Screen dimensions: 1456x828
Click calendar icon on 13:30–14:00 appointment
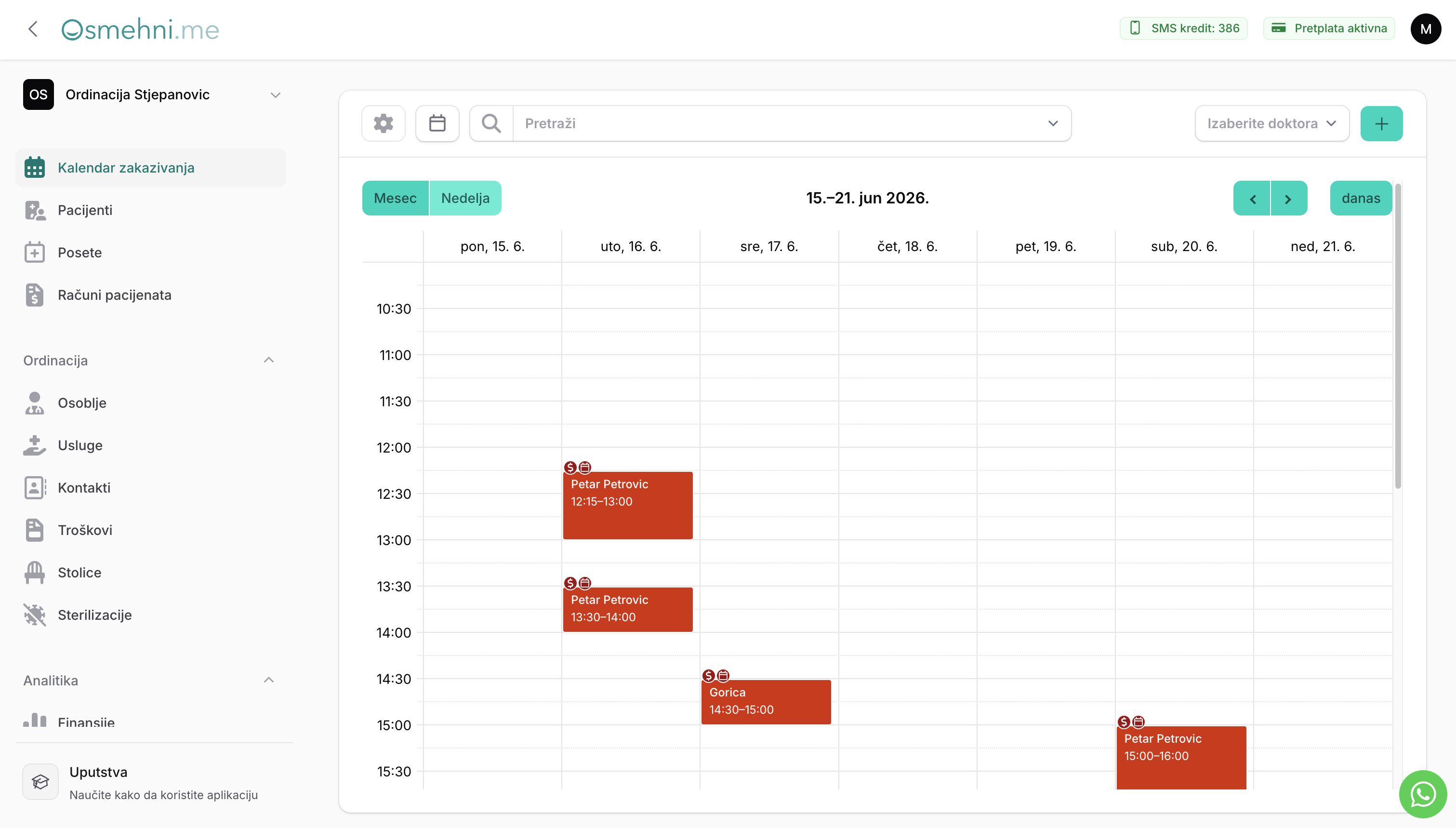point(585,583)
